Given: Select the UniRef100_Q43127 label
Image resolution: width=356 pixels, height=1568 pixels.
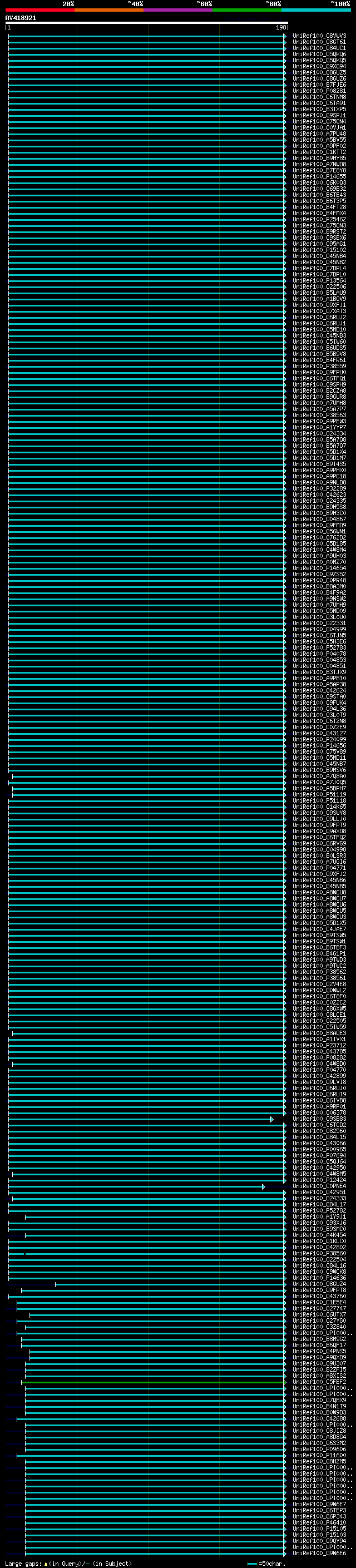Looking at the screenshot, I should 319,734.
